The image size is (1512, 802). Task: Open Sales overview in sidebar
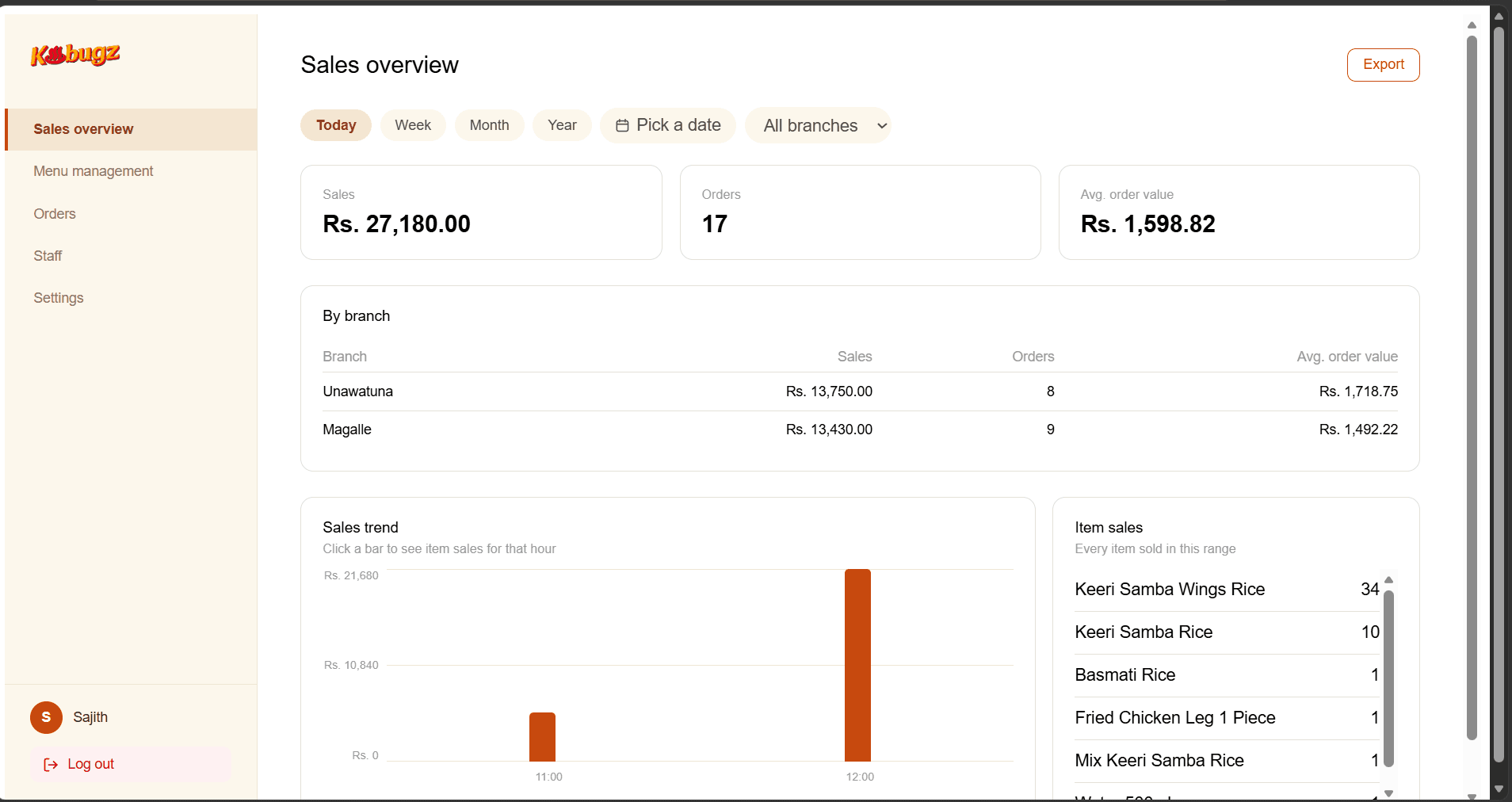pyautogui.click(x=131, y=129)
